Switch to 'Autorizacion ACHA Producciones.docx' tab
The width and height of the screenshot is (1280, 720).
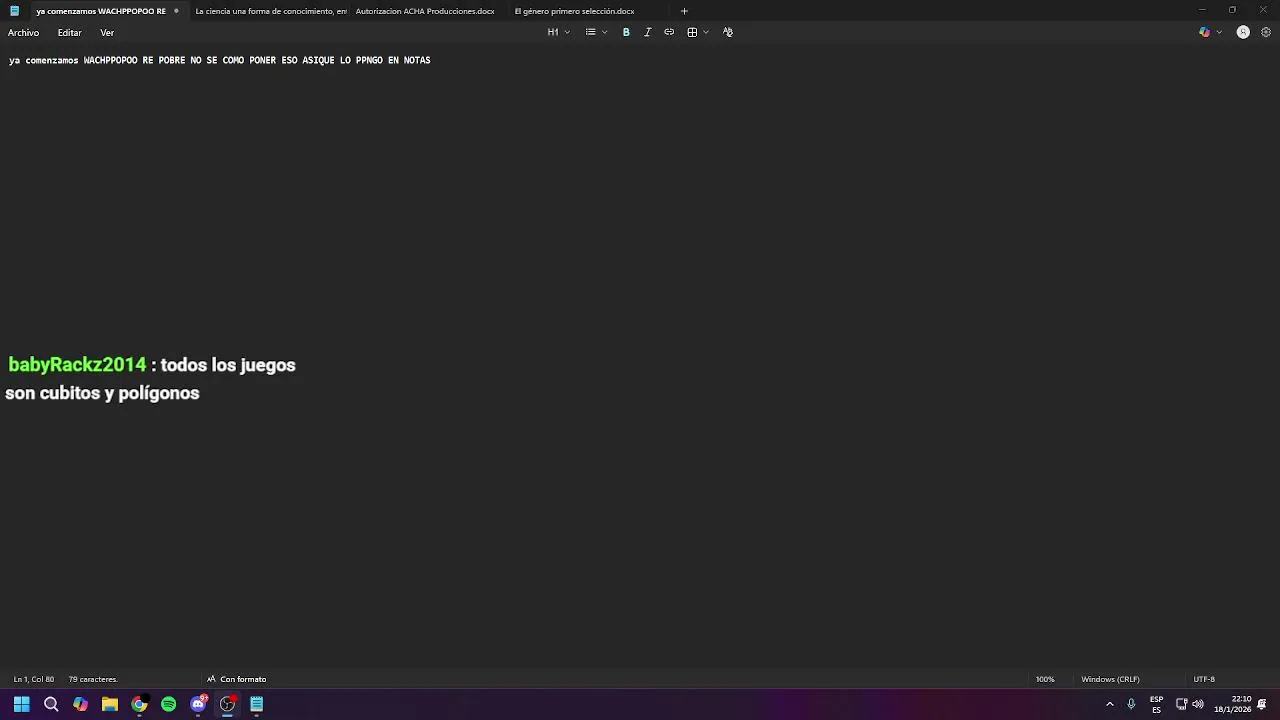tap(425, 11)
